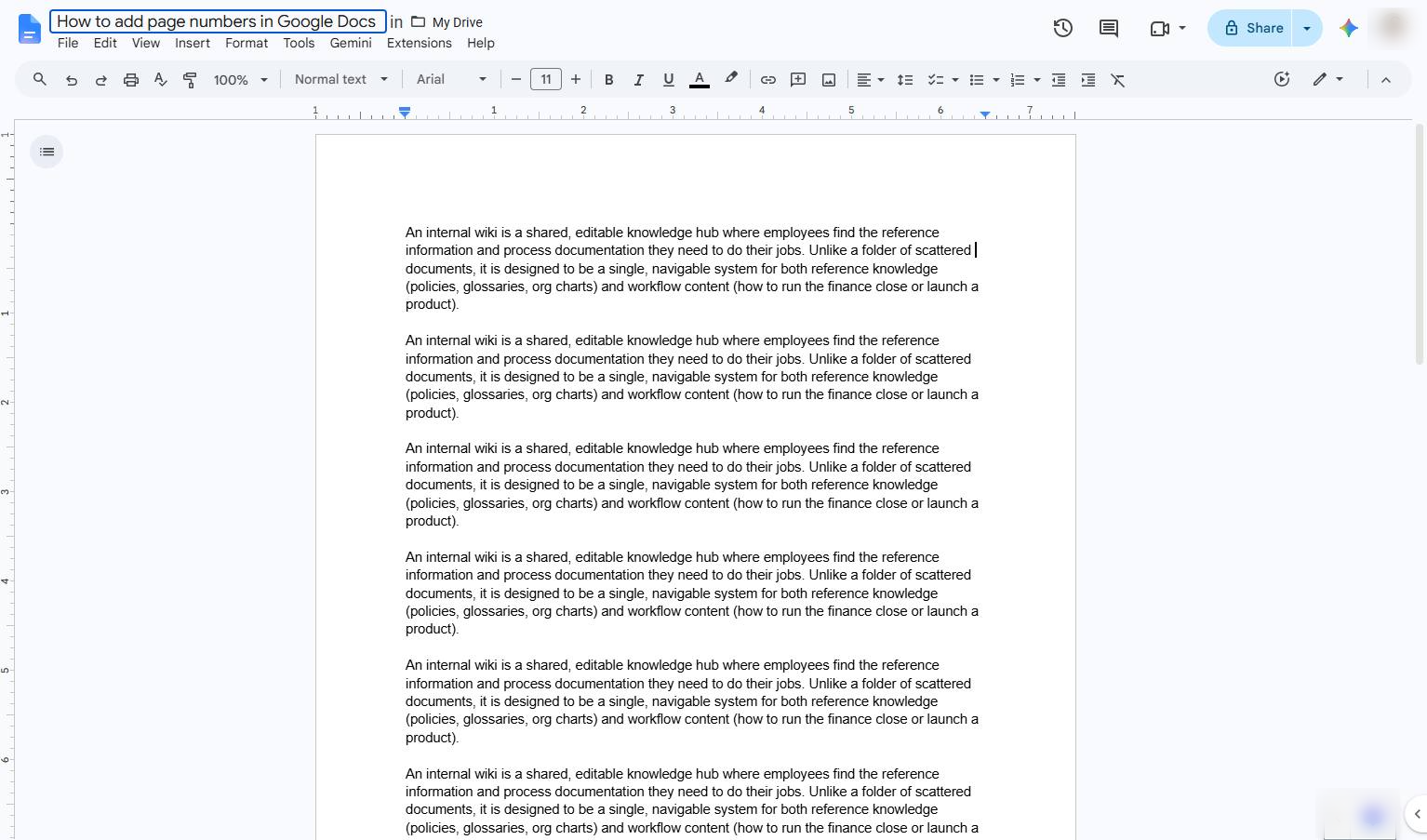Open the Help menu

tap(481, 43)
